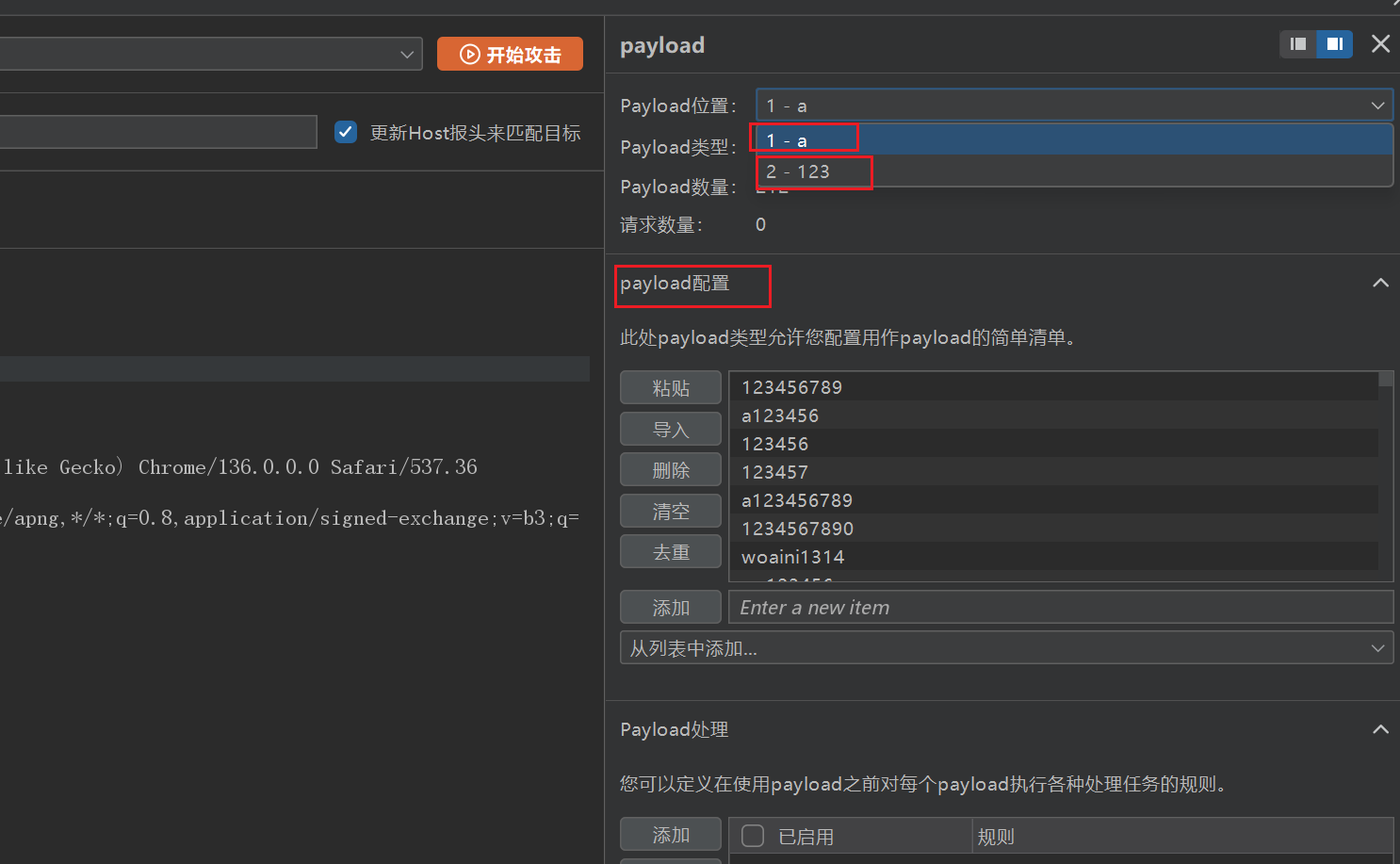Screen dimensions: 1400x864
Task: Click the 删除 delete button
Action: pos(671,470)
